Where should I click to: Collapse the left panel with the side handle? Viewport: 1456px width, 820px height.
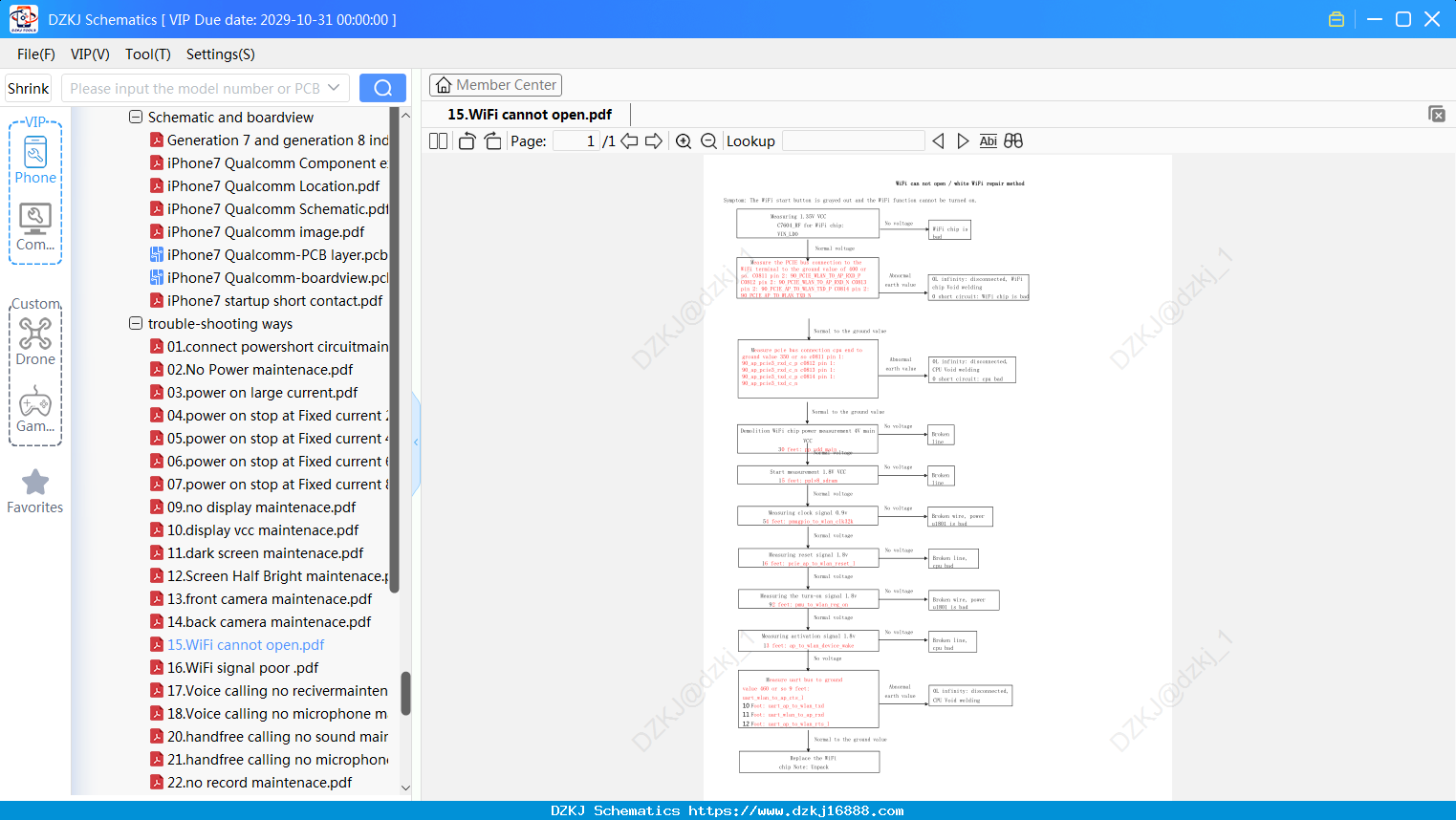coord(416,442)
